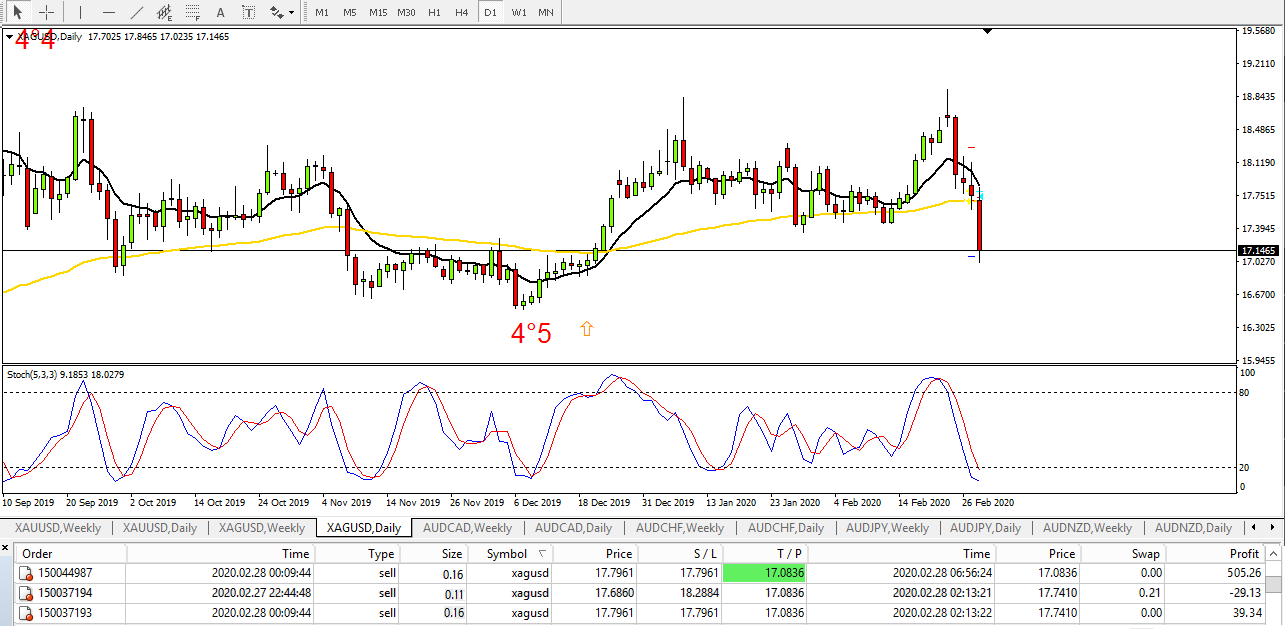
Task: Switch chart to M30 timeframe
Action: pos(405,12)
